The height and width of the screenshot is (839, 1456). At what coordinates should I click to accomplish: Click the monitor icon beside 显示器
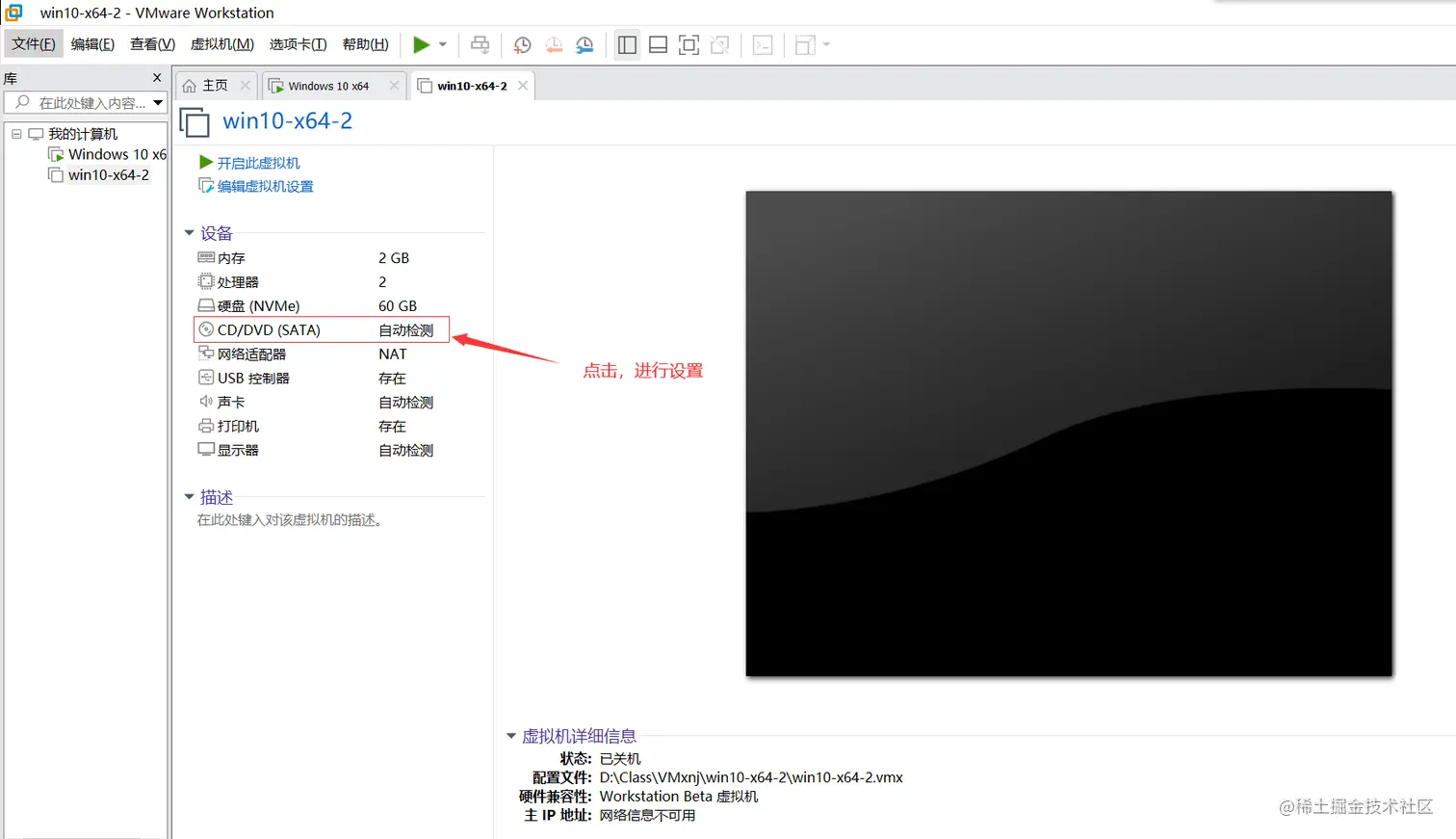(206, 450)
